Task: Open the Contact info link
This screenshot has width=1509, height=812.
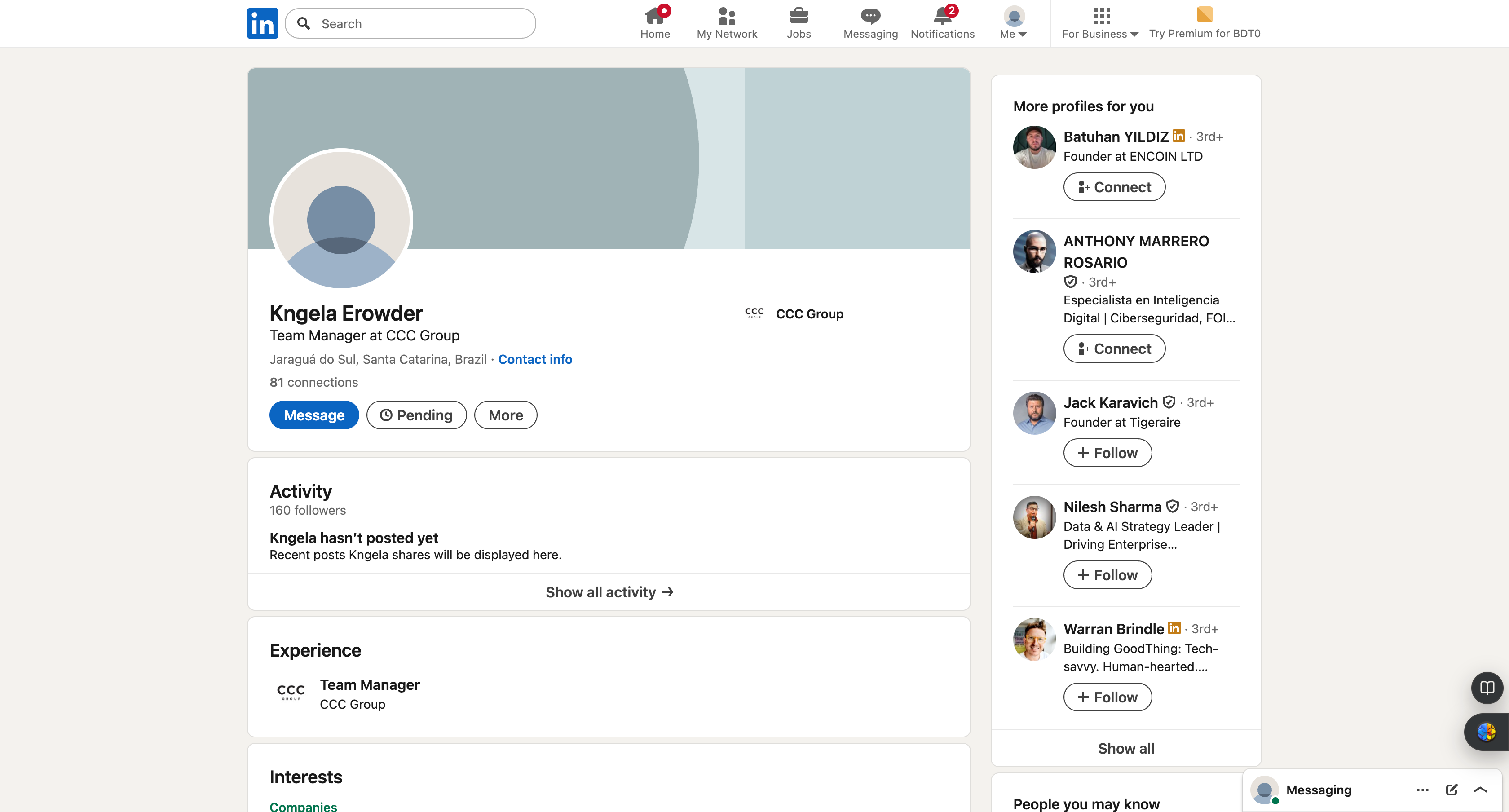Action: pos(534,359)
